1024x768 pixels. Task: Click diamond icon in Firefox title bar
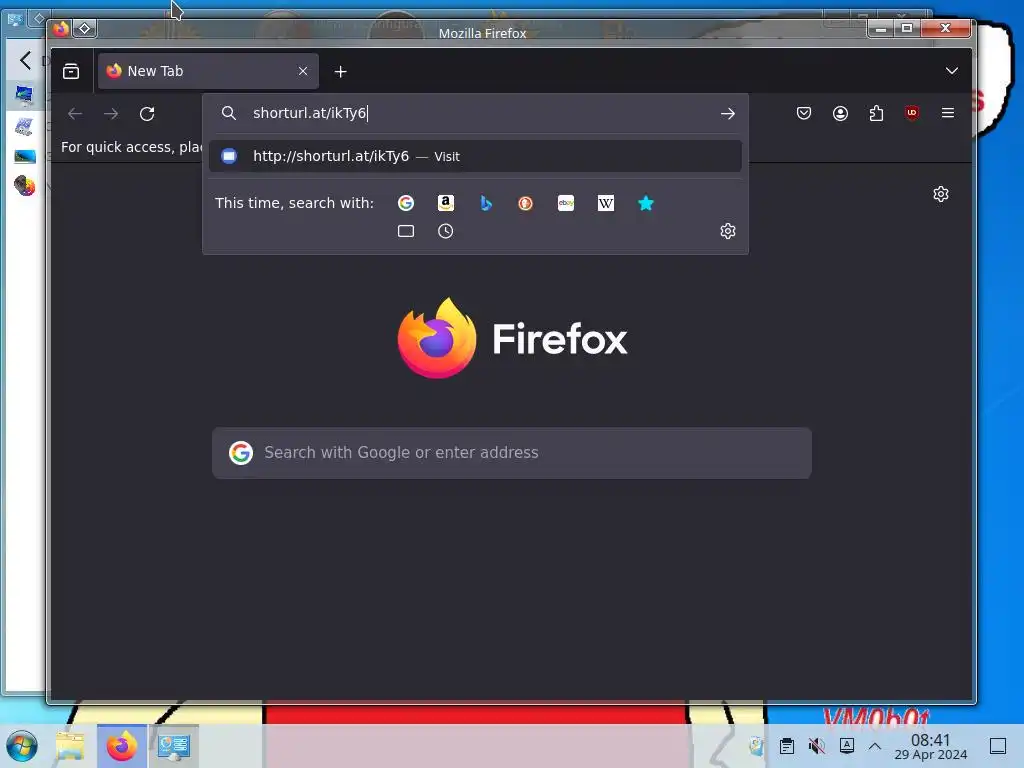(x=85, y=28)
